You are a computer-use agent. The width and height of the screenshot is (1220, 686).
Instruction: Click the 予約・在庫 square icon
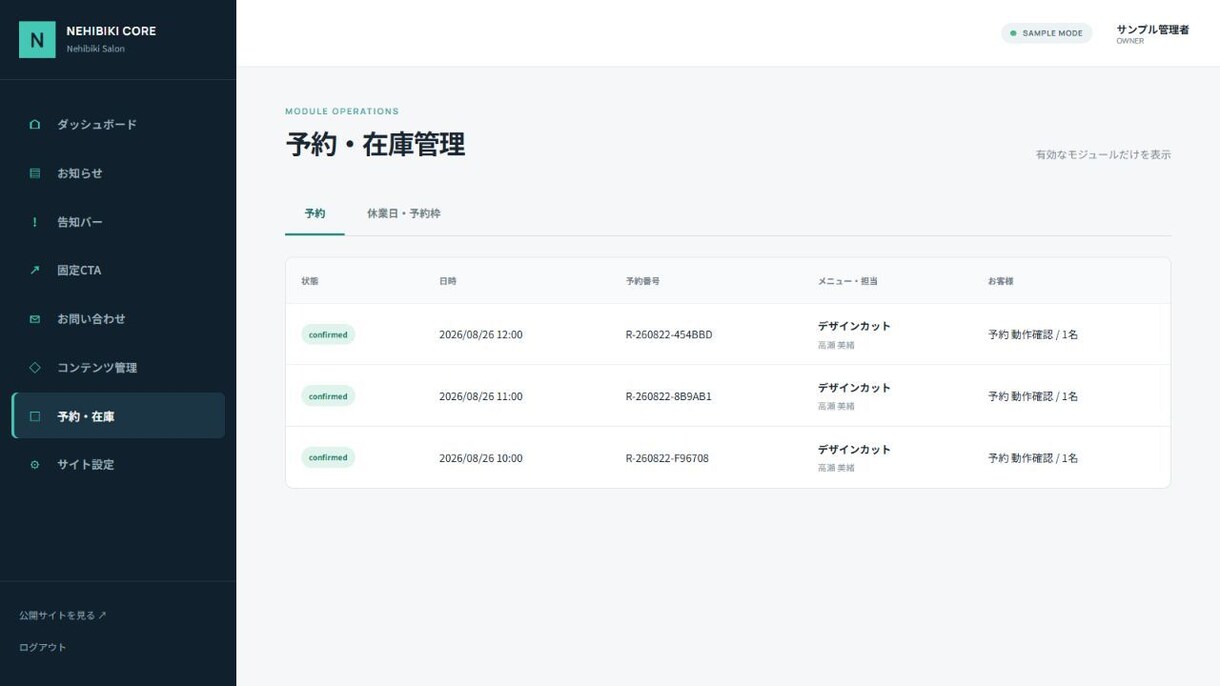(x=35, y=416)
